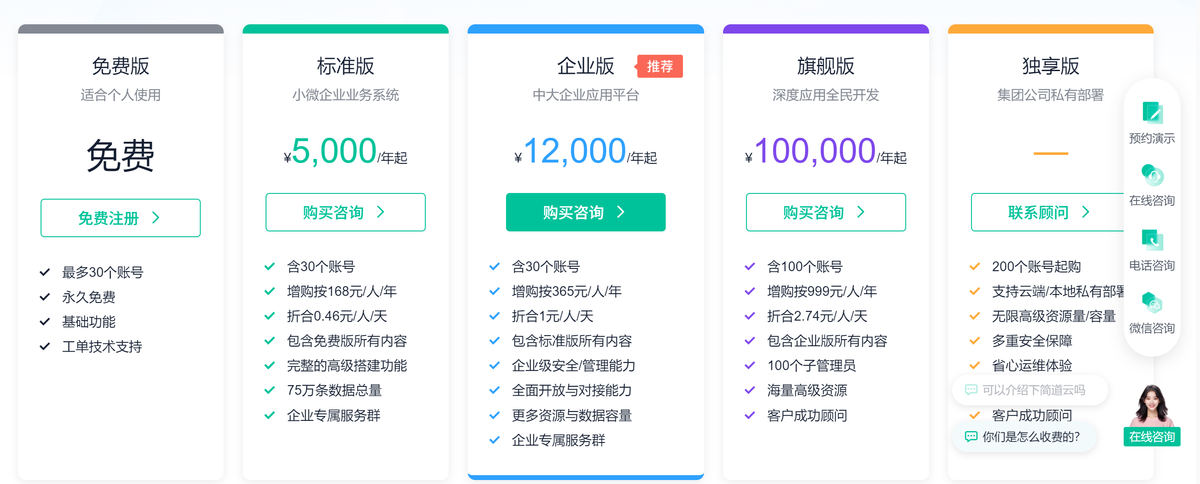The width and height of the screenshot is (1200, 484).
Task: Click the 预约演示 icon in floating sidebar
Action: (1152, 112)
